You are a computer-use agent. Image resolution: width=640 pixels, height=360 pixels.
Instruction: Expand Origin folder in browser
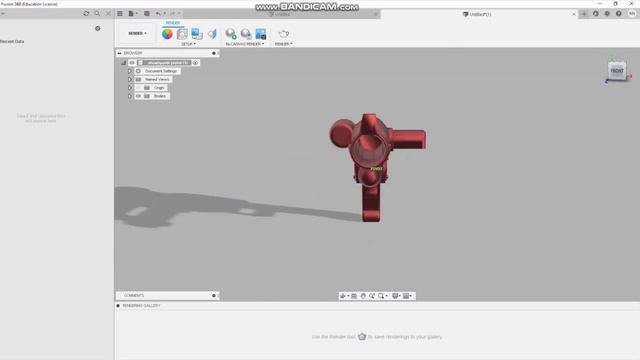[129, 88]
